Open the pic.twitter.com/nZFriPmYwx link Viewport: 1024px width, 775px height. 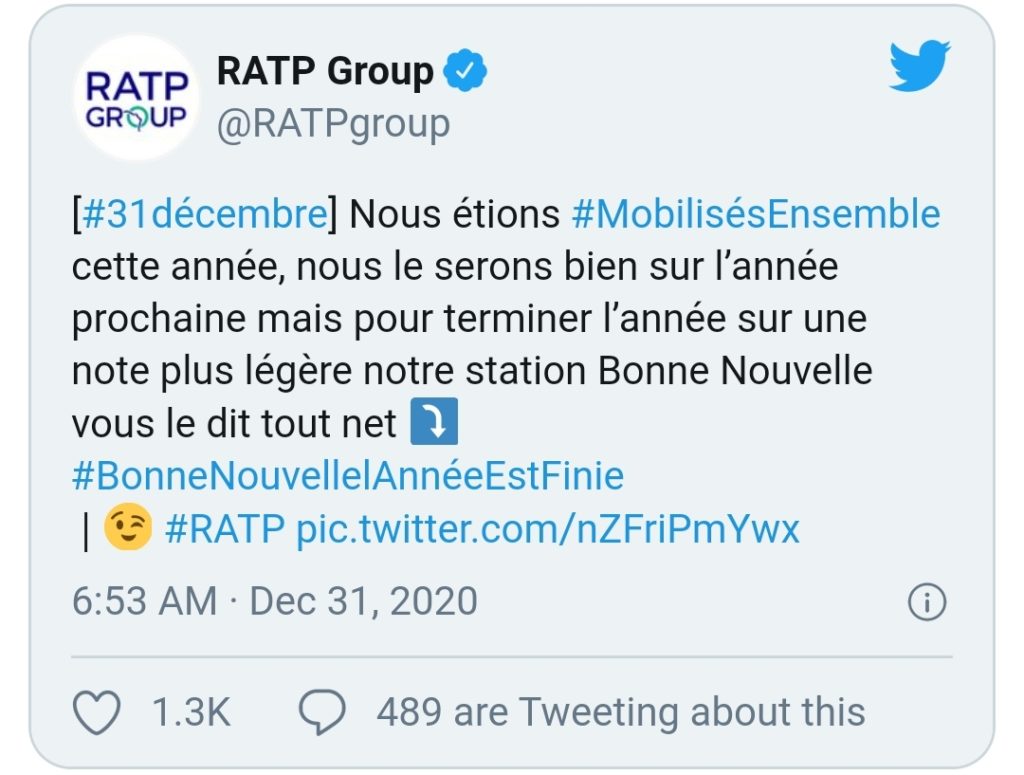(x=548, y=529)
